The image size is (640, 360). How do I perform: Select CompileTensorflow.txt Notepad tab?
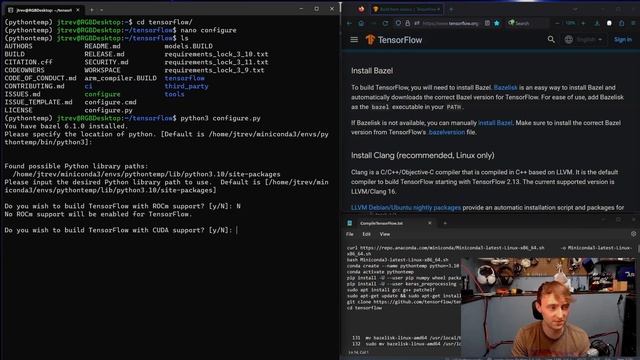[x=390, y=223]
